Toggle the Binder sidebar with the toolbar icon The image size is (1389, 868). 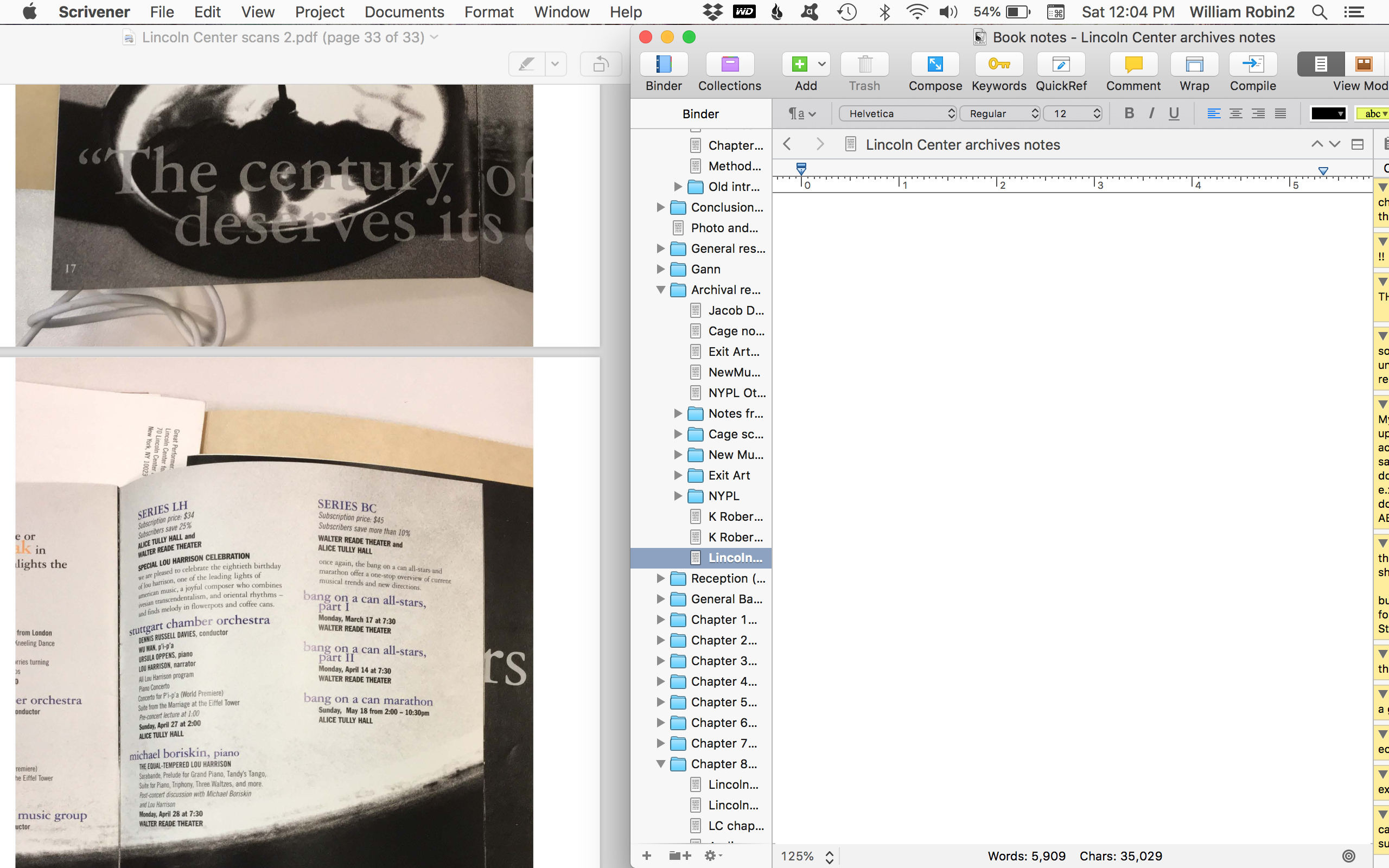[664, 65]
